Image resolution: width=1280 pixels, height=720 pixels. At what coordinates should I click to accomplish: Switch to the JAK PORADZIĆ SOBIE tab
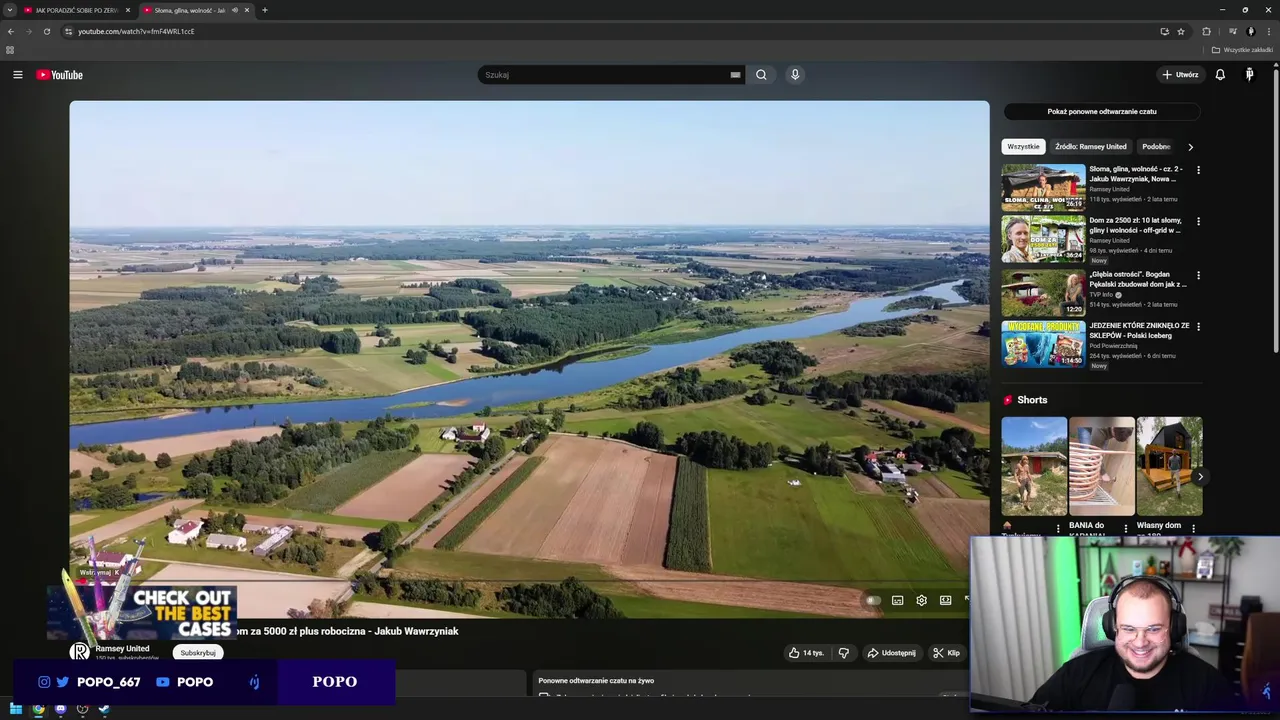(75, 10)
